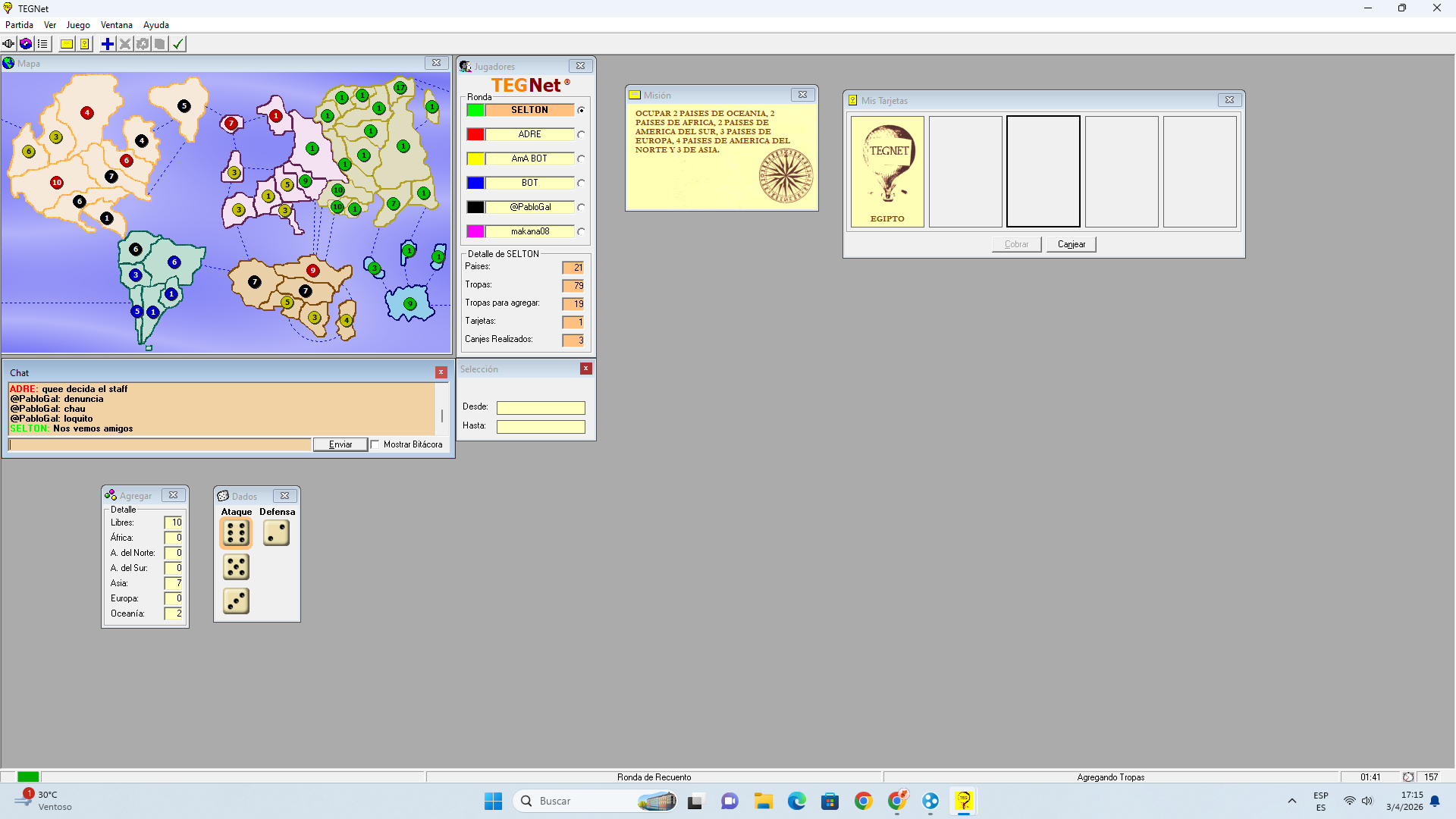Open the Juego menu
The image size is (1456, 819).
coord(78,25)
